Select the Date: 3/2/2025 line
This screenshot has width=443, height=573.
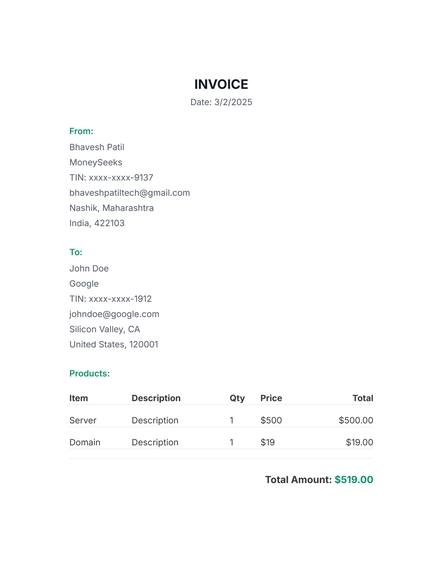coord(221,102)
